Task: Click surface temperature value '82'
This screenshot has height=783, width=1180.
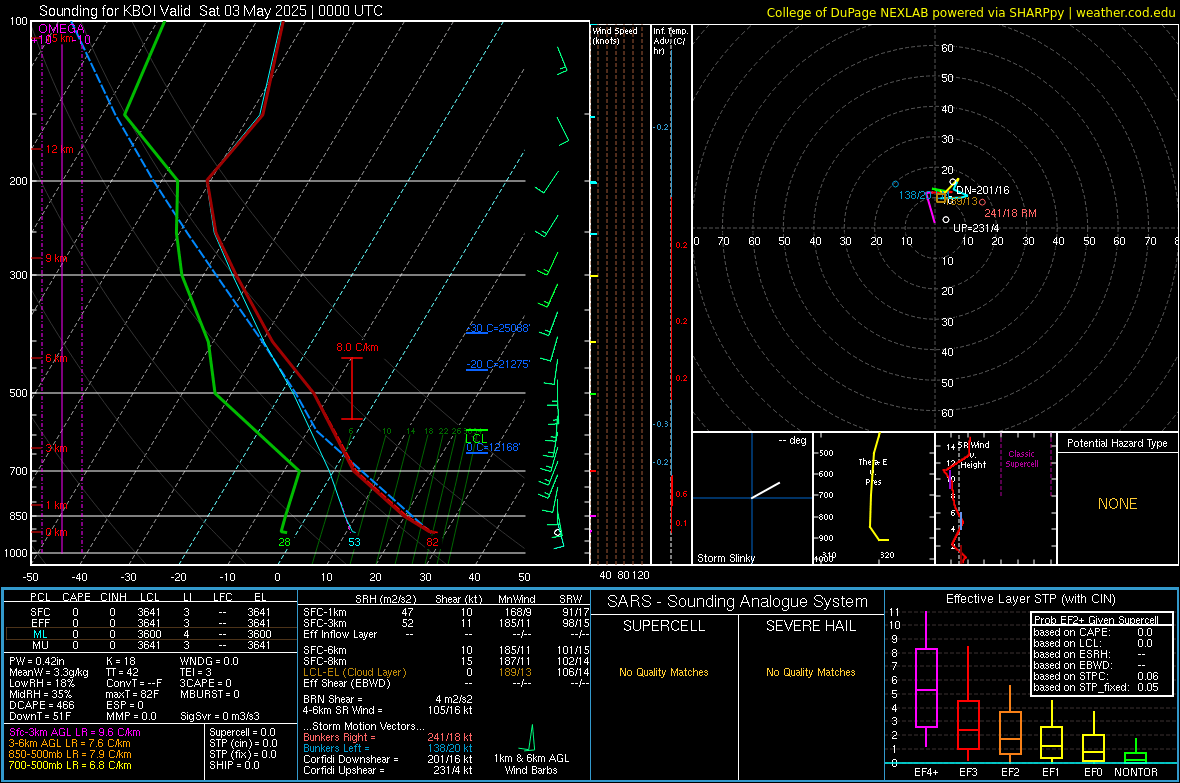Action: tap(432, 542)
